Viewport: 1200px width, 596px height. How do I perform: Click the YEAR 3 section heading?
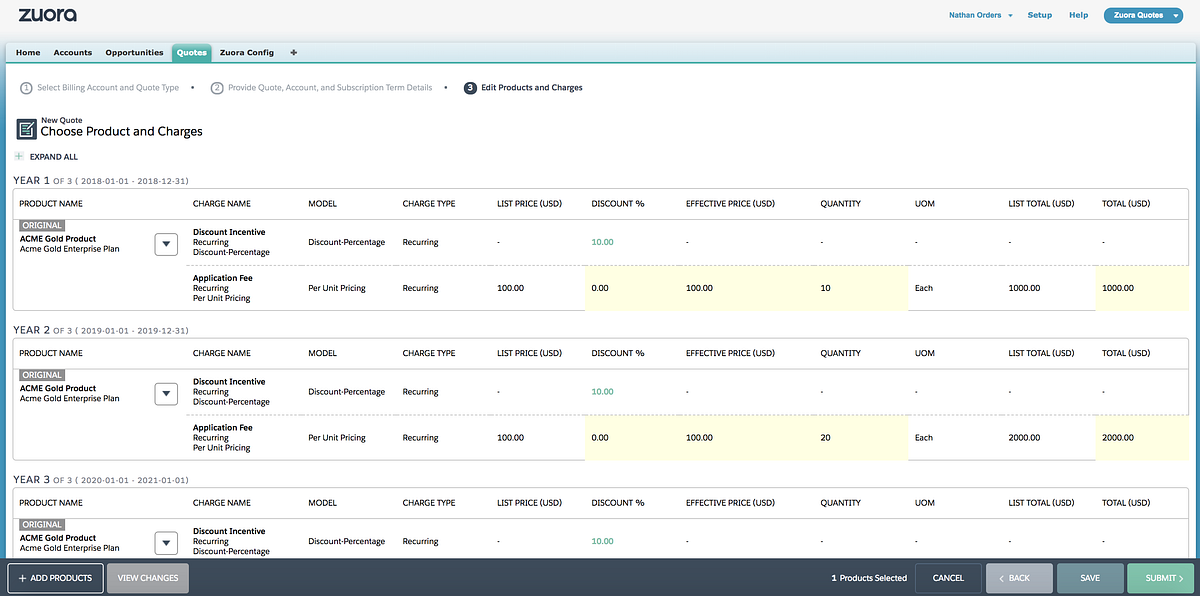coord(101,480)
